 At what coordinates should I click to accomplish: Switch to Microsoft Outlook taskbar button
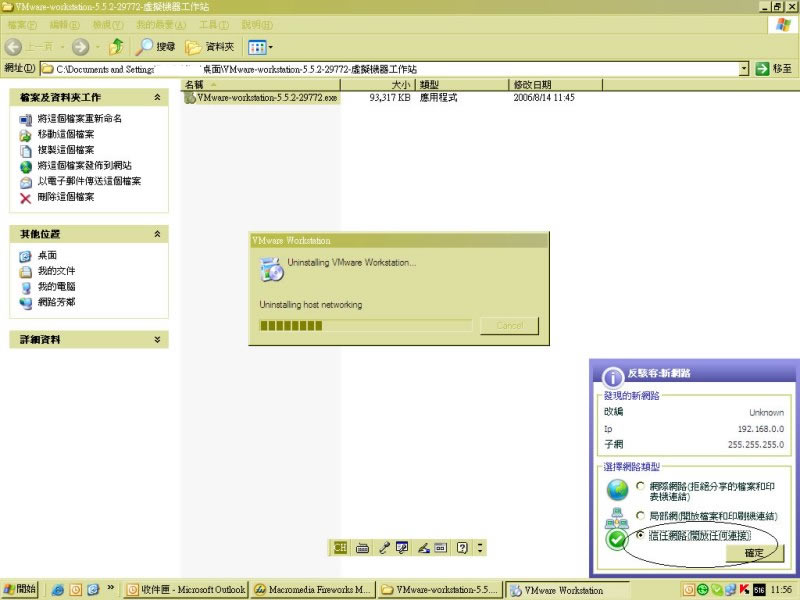point(186,590)
